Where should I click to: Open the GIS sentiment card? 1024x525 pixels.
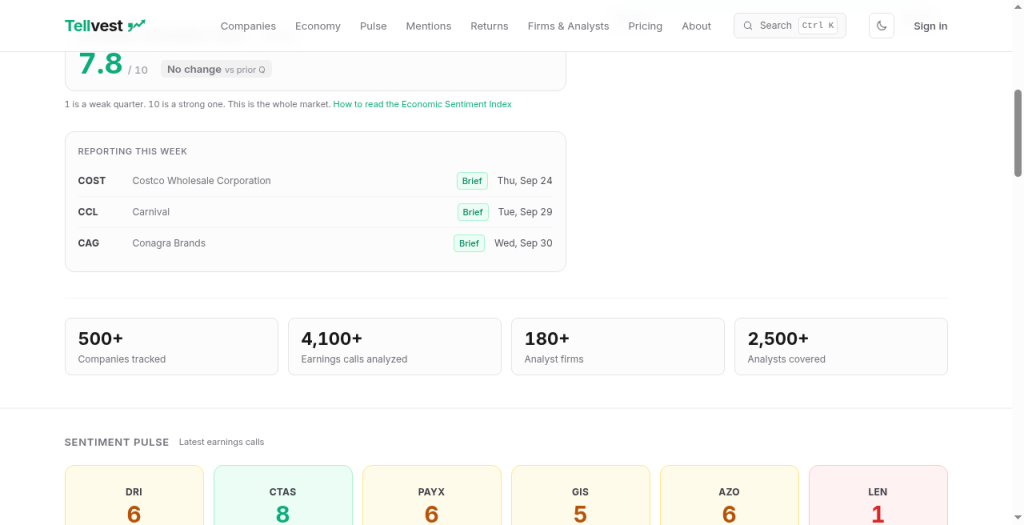[580, 496]
